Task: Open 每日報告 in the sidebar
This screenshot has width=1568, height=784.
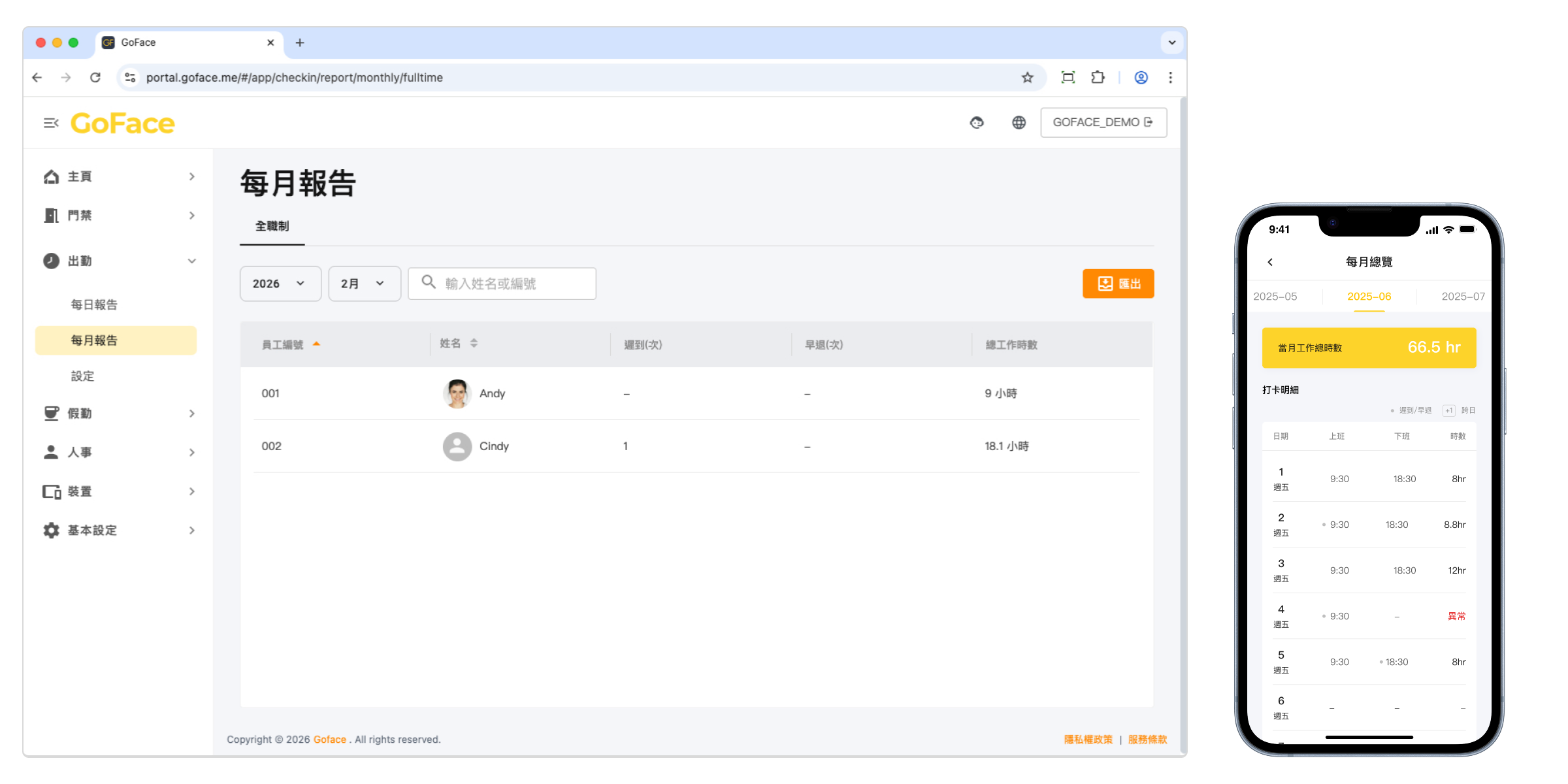Action: pyautogui.click(x=94, y=304)
